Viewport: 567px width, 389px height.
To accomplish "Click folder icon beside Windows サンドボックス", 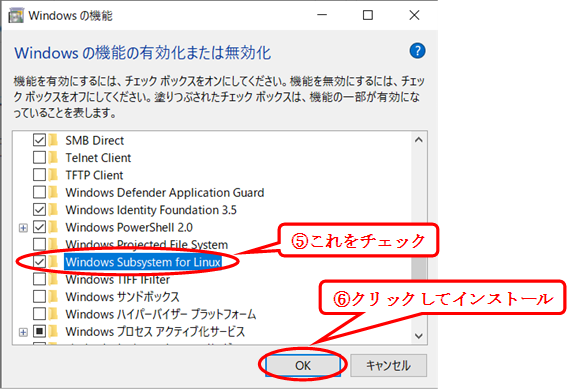I will [x=53, y=296].
